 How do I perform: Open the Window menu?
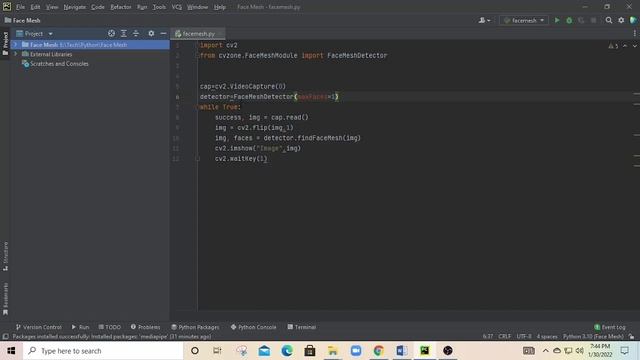coord(198,7)
